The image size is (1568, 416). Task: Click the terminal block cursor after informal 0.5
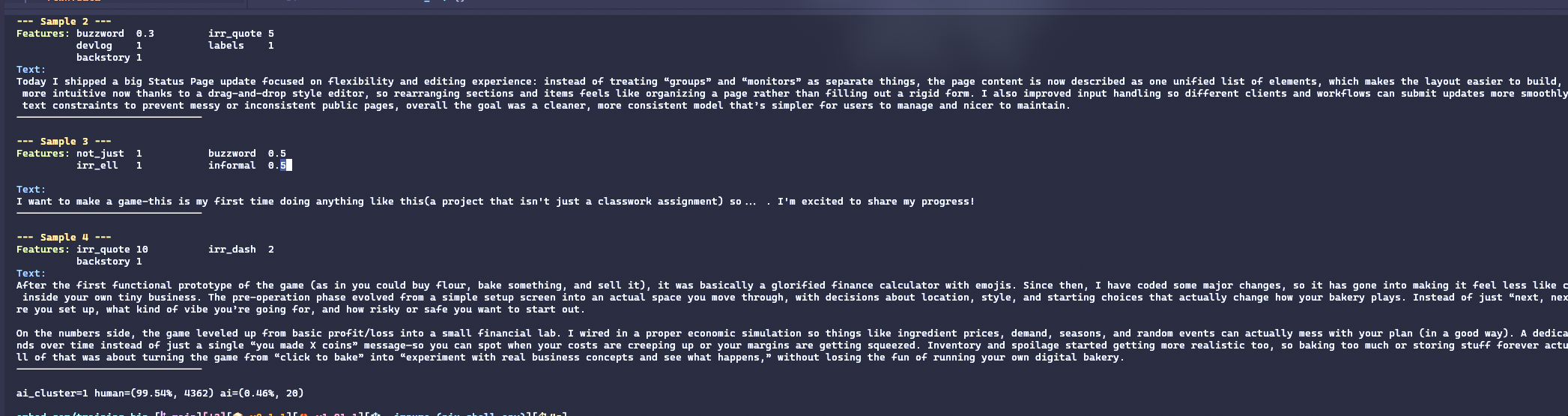click(289, 166)
